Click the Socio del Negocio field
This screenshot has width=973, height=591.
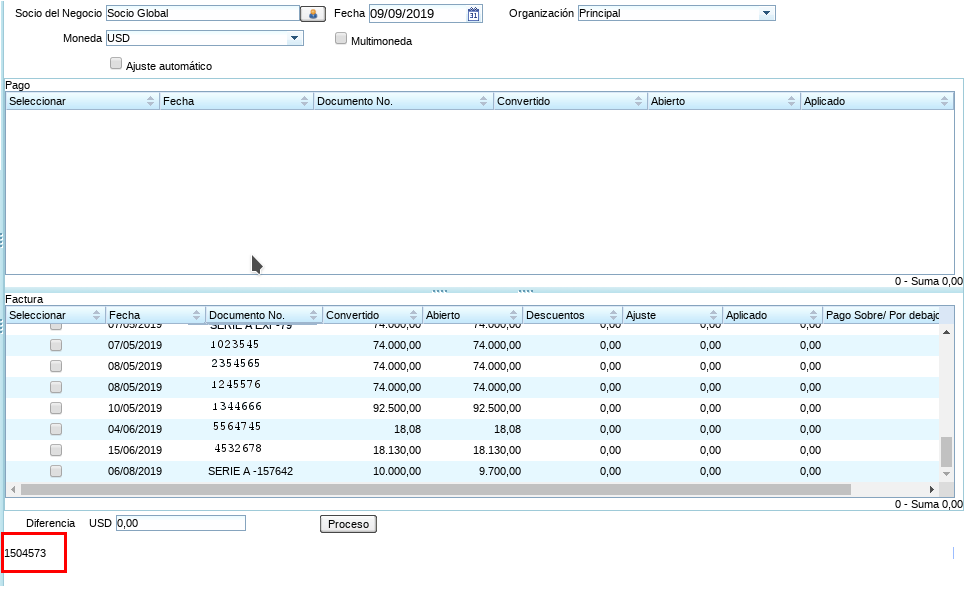click(x=202, y=14)
